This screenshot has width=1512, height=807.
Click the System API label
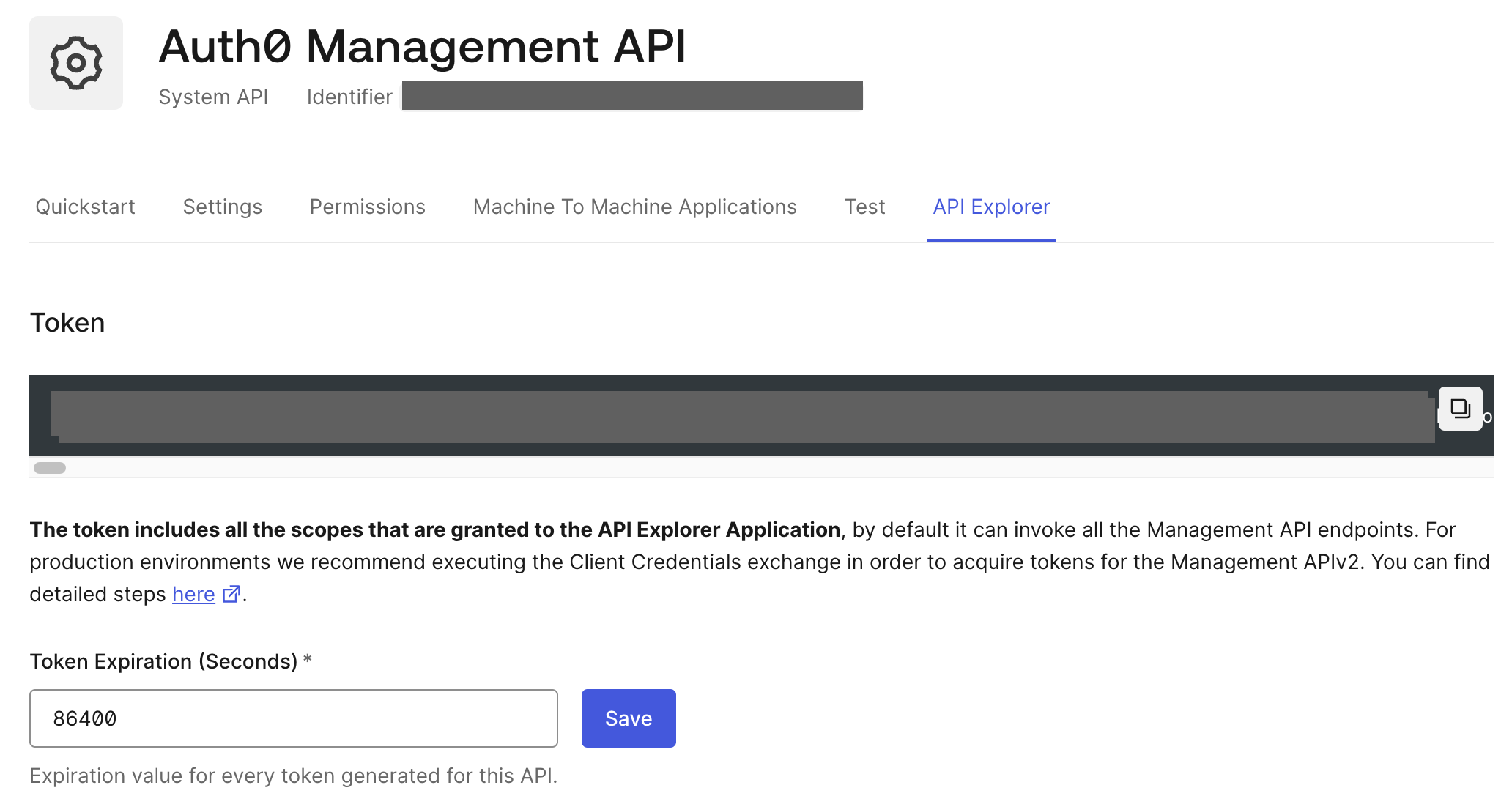[x=213, y=97]
